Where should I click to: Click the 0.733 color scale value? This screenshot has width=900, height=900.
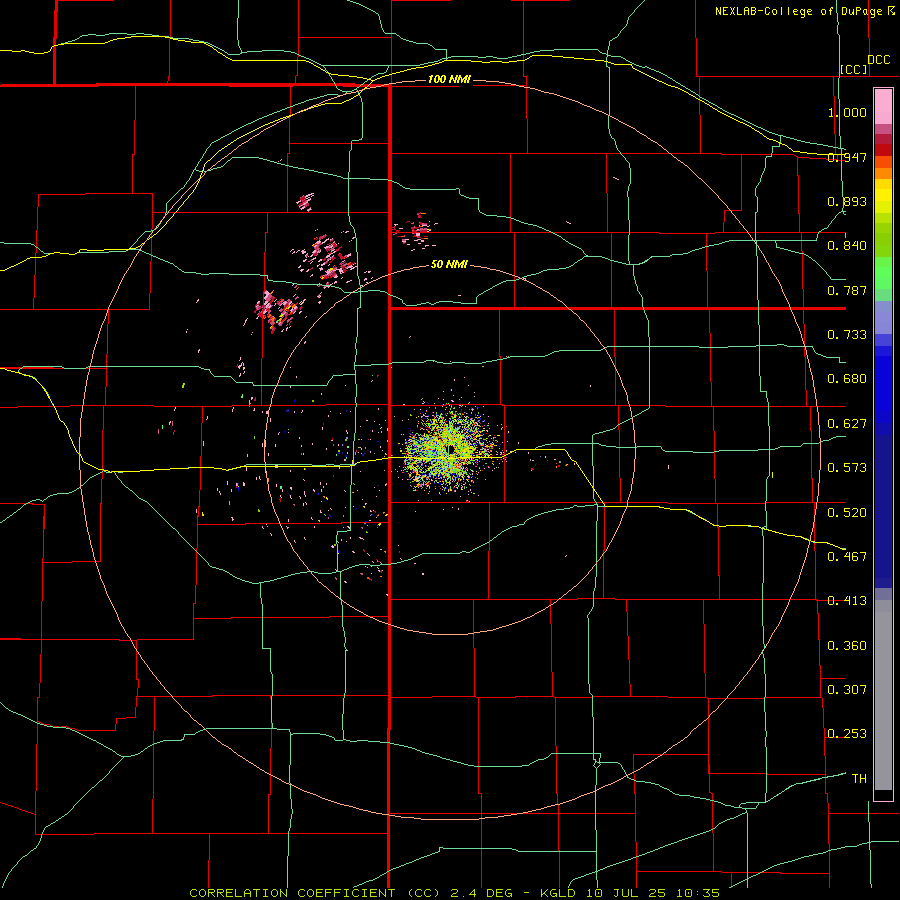tap(847, 334)
